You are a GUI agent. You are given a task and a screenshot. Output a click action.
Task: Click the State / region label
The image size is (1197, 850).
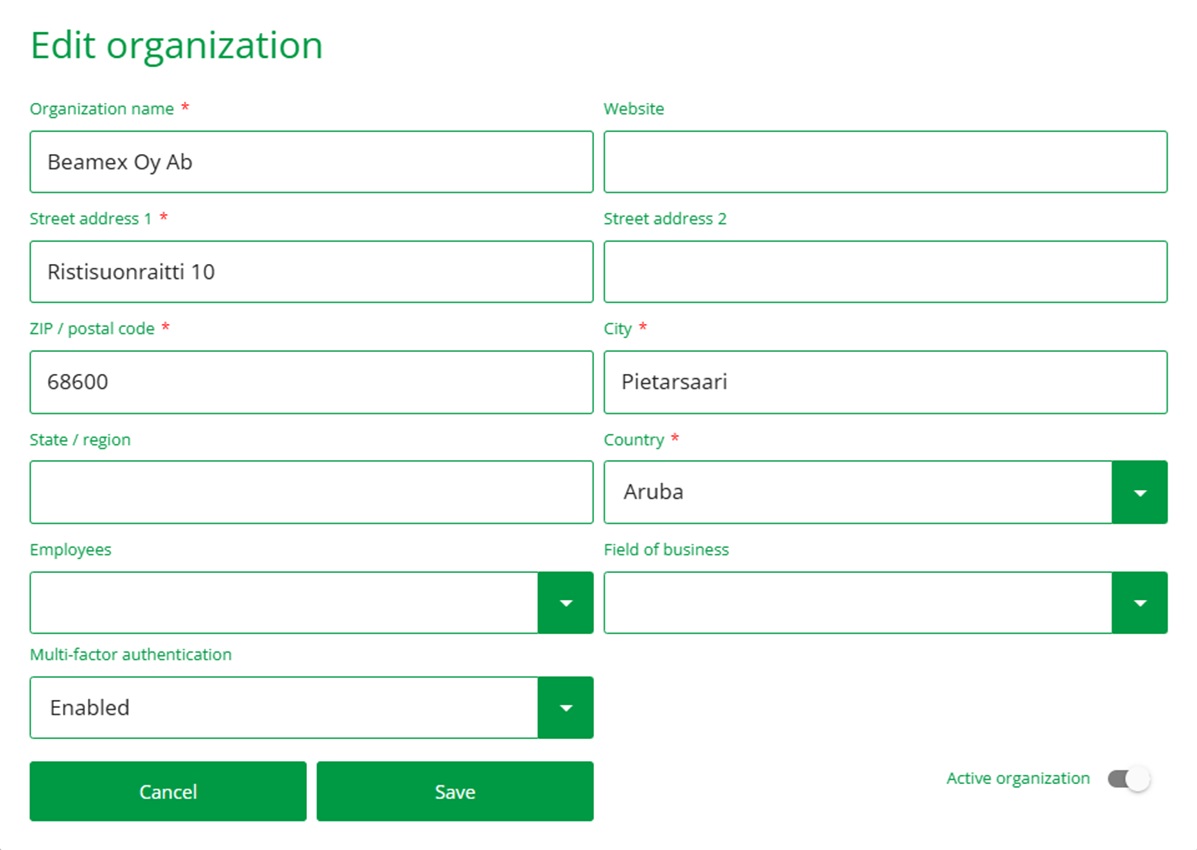pos(80,440)
